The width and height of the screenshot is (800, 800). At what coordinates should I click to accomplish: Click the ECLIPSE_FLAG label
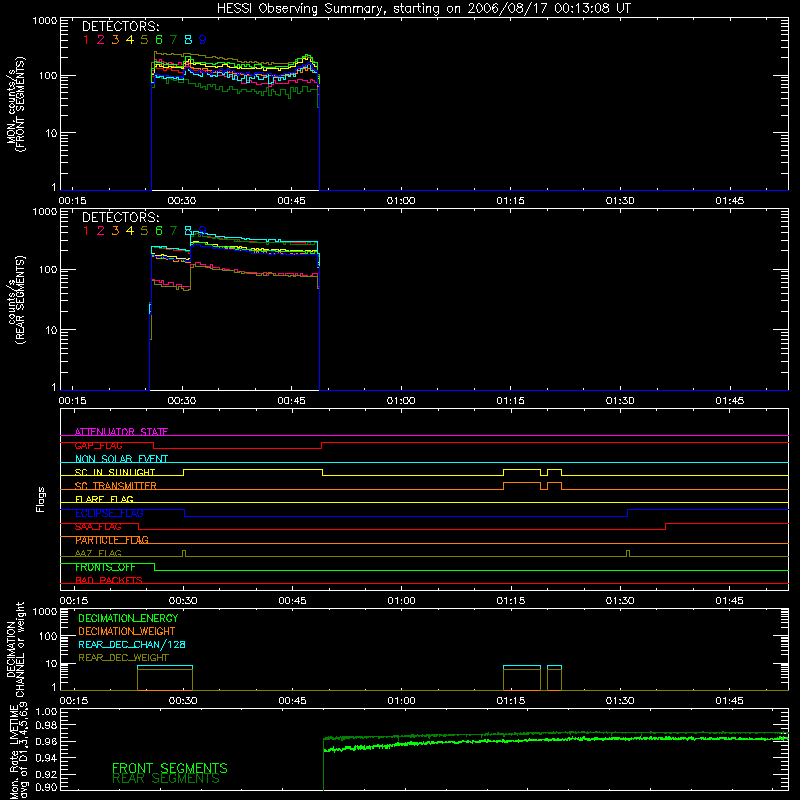point(109,513)
